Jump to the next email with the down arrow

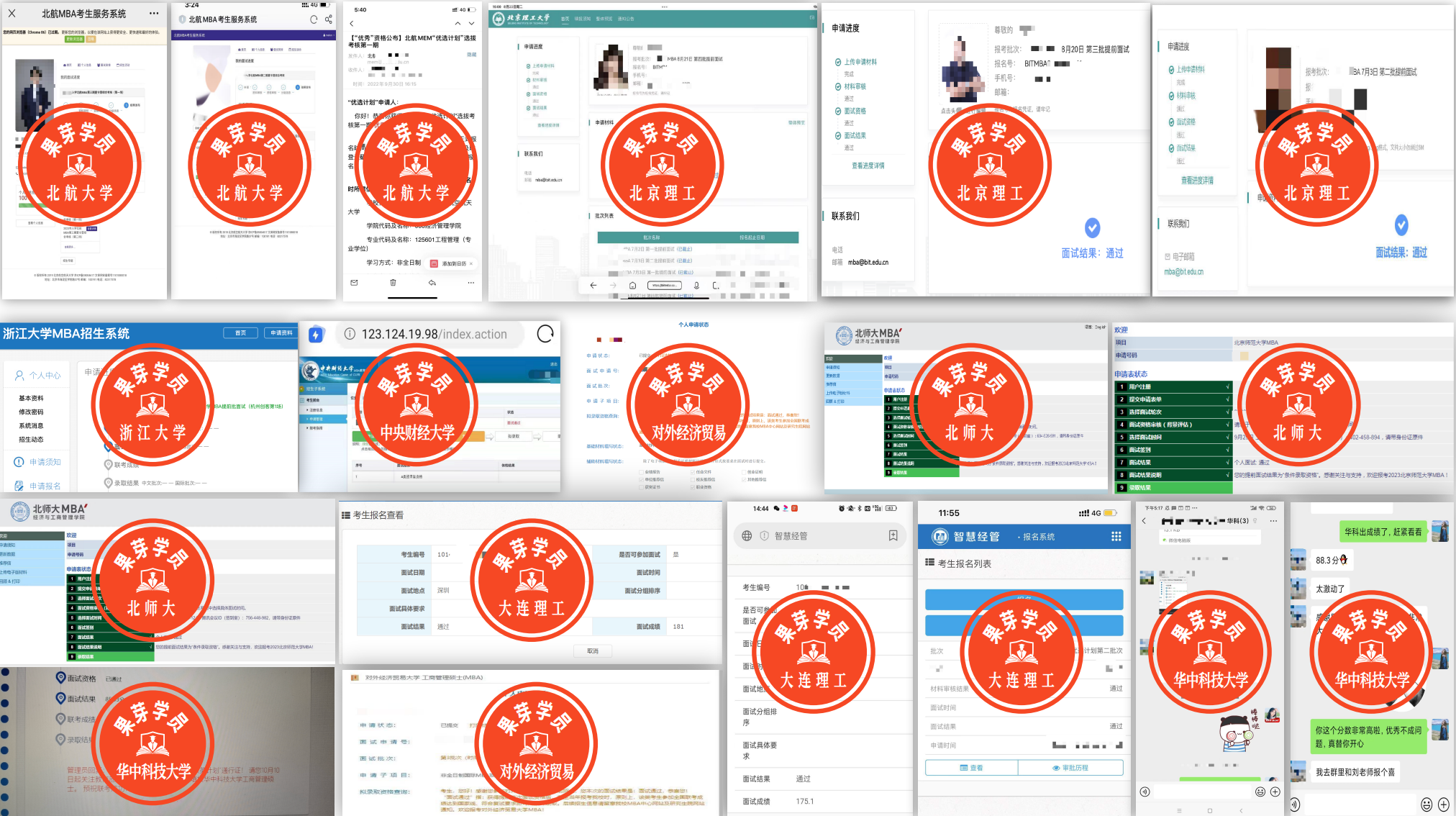click(x=472, y=24)
